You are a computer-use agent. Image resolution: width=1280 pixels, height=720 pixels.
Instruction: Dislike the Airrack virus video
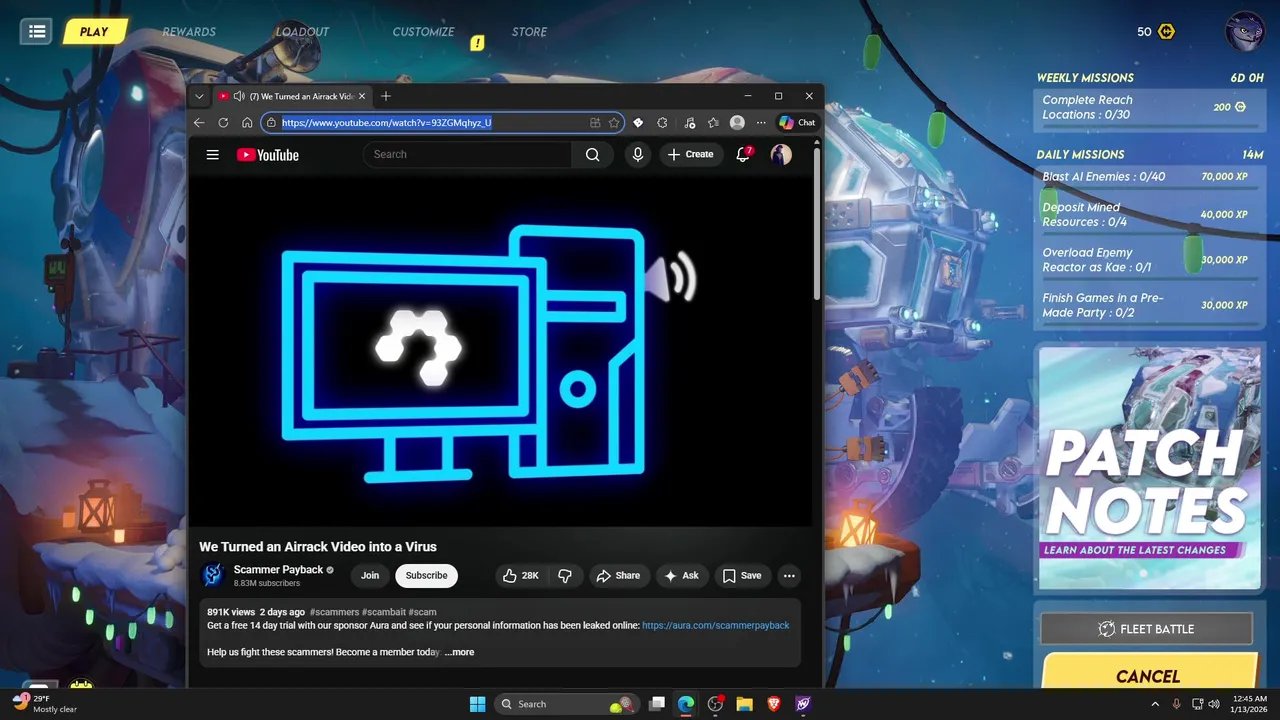tap(565, 575)
